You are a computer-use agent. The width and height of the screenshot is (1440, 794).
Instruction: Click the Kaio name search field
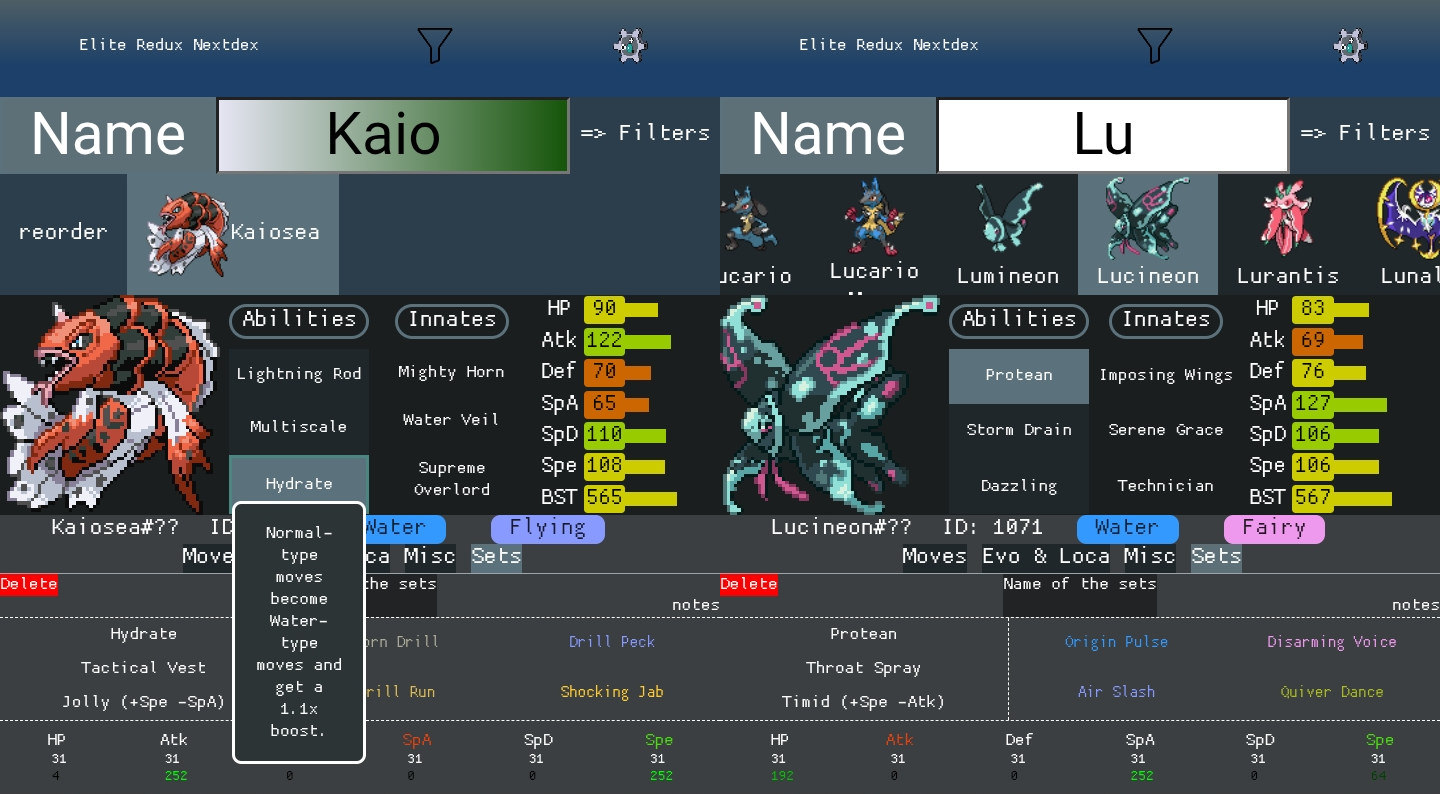point(392,135)
